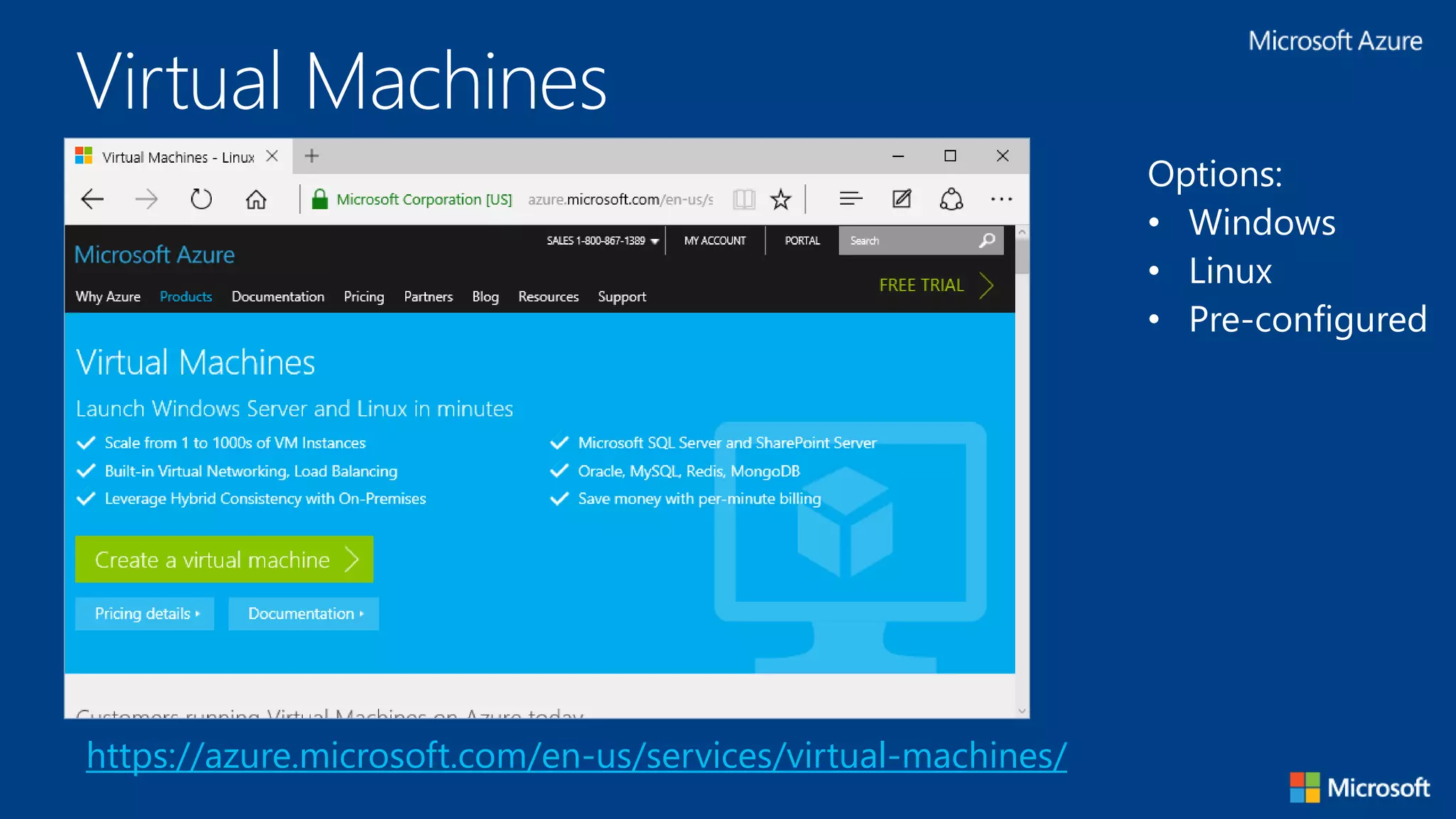Click the 'Linux' bullet in Options

pos(1230,271)
